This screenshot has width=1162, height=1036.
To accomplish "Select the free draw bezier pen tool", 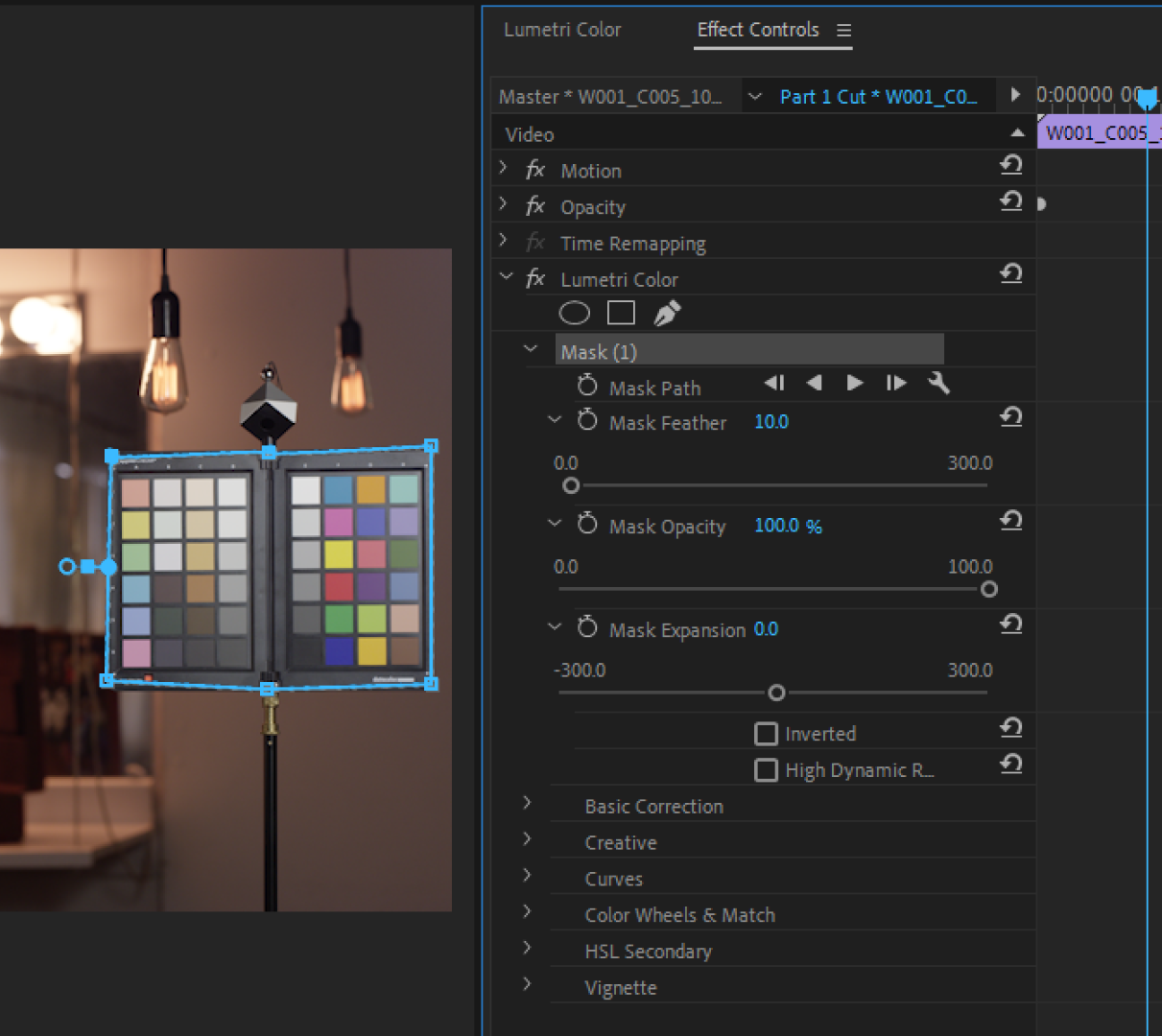I will point(667,313).
